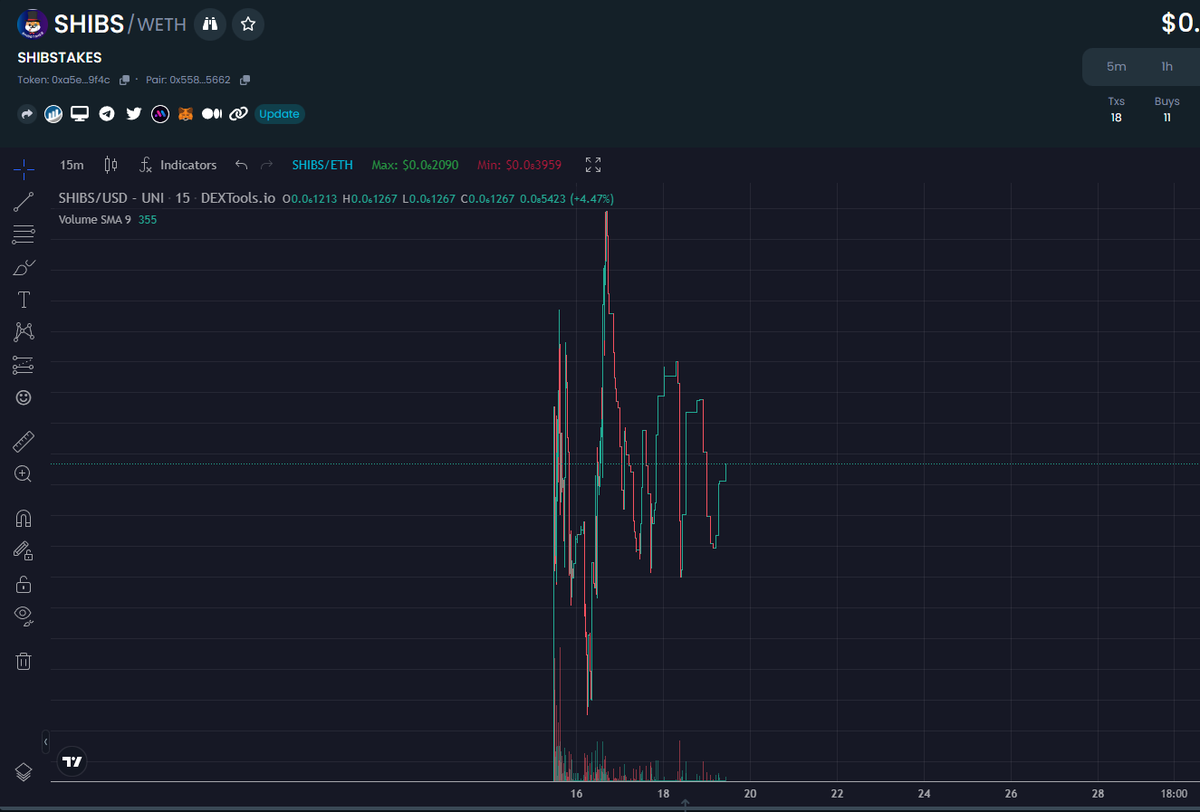Image resolution: width=1200 pixels, height=812 pixels.
Task: Click the TradingView logo
Action: [x=73, y=761]
